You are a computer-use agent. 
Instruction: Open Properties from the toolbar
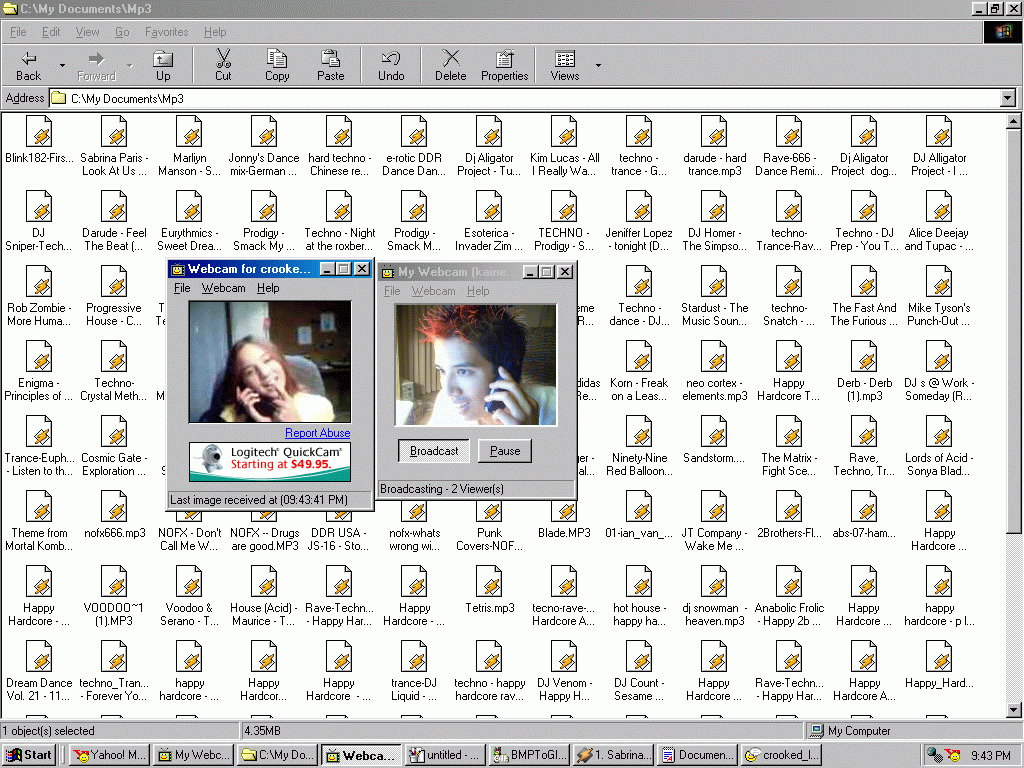(x=504, y=65)
